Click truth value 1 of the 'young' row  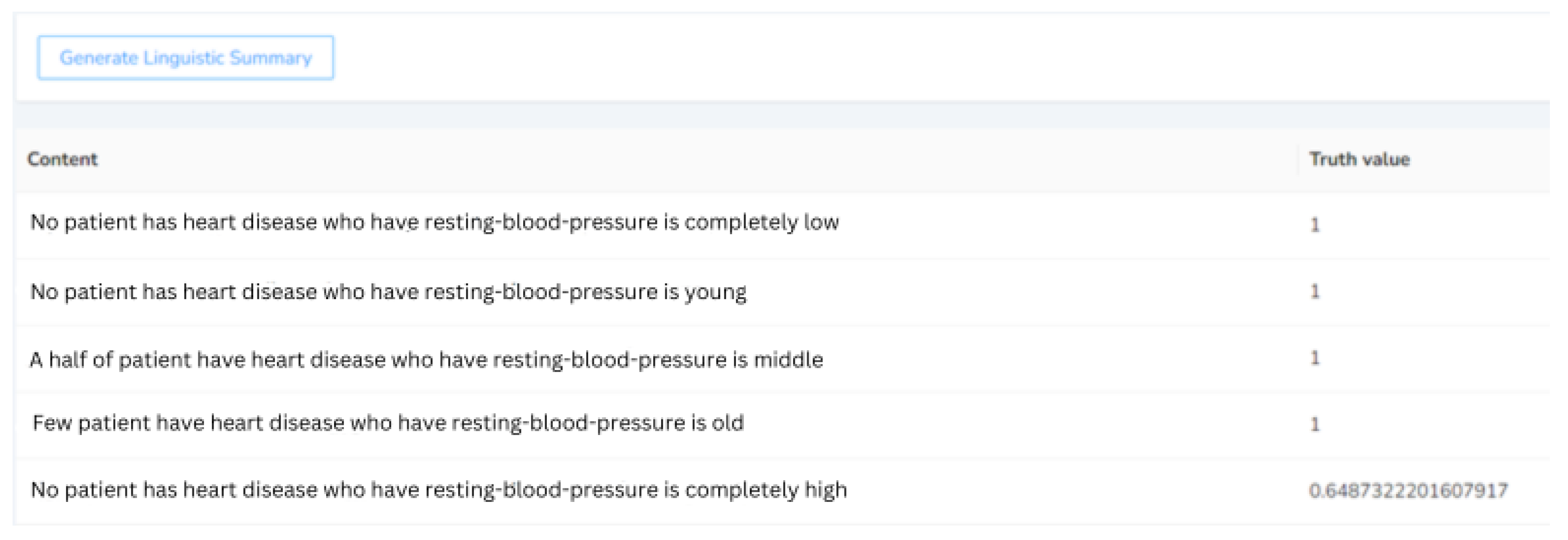tap(1315, 291)
